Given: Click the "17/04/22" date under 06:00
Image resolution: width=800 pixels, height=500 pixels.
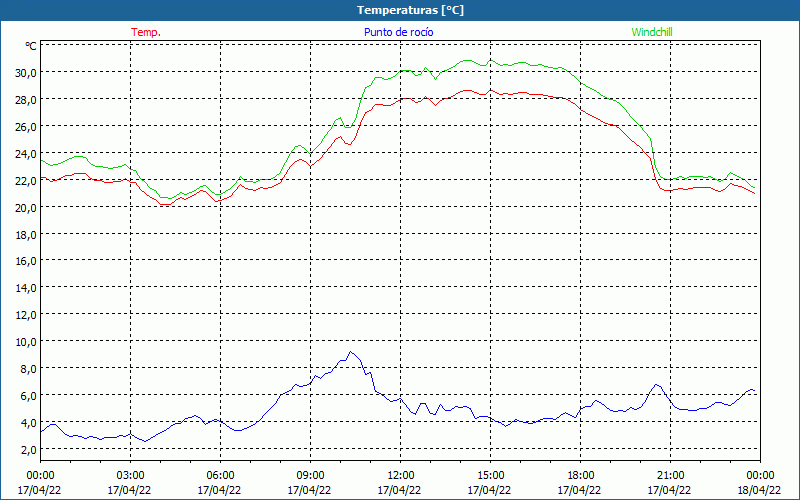Looking at the screenshot, I should click(219, 490).
